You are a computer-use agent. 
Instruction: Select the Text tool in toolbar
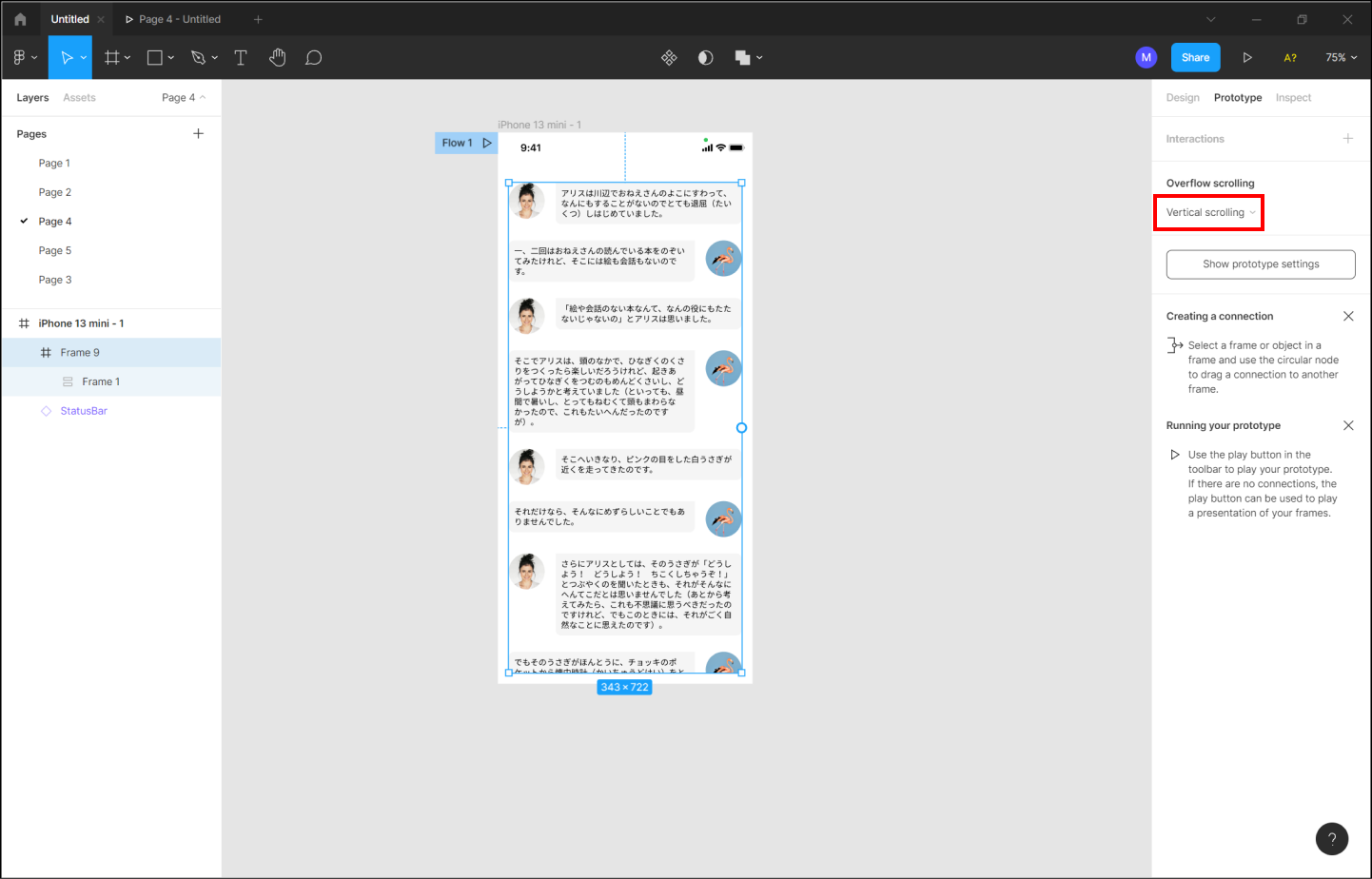(x=241, y=58)
